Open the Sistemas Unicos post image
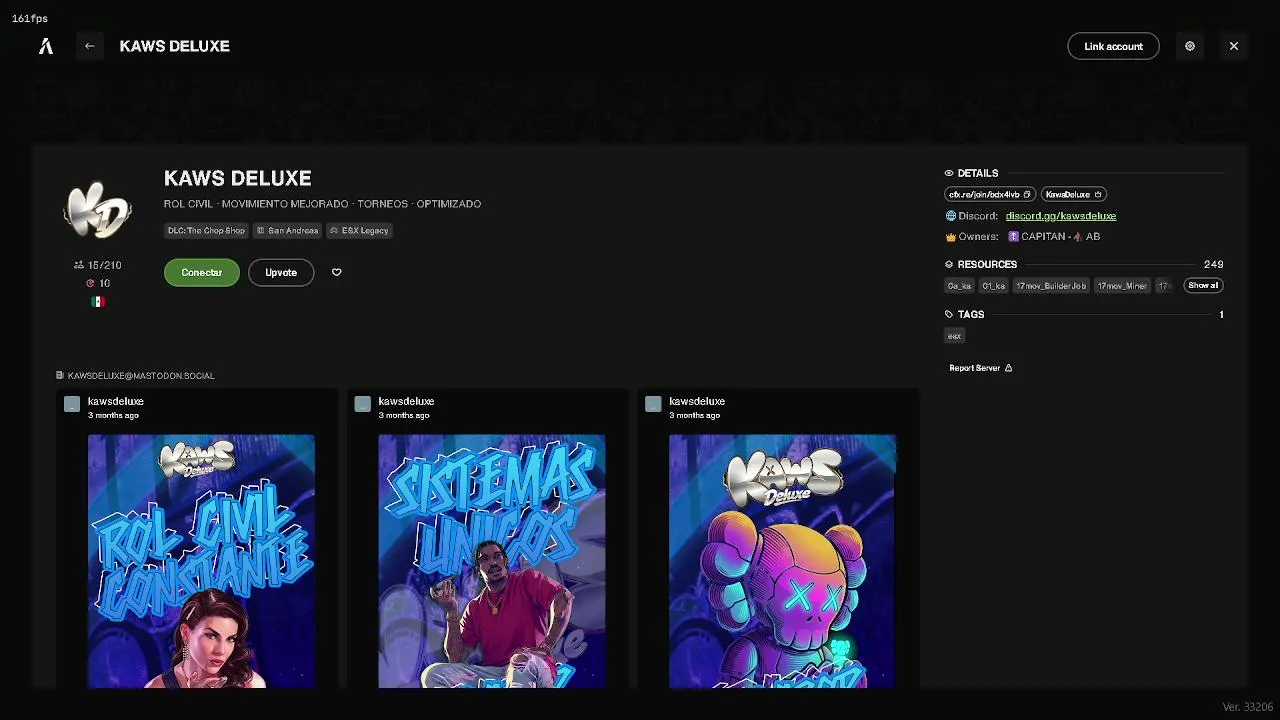The width and height of the screenshot is (1280, 720). pos(492,561)
